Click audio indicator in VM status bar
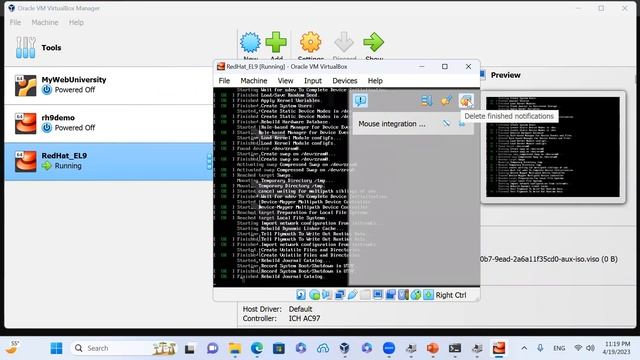The image size is (640, 360). [x=327, y=295]
